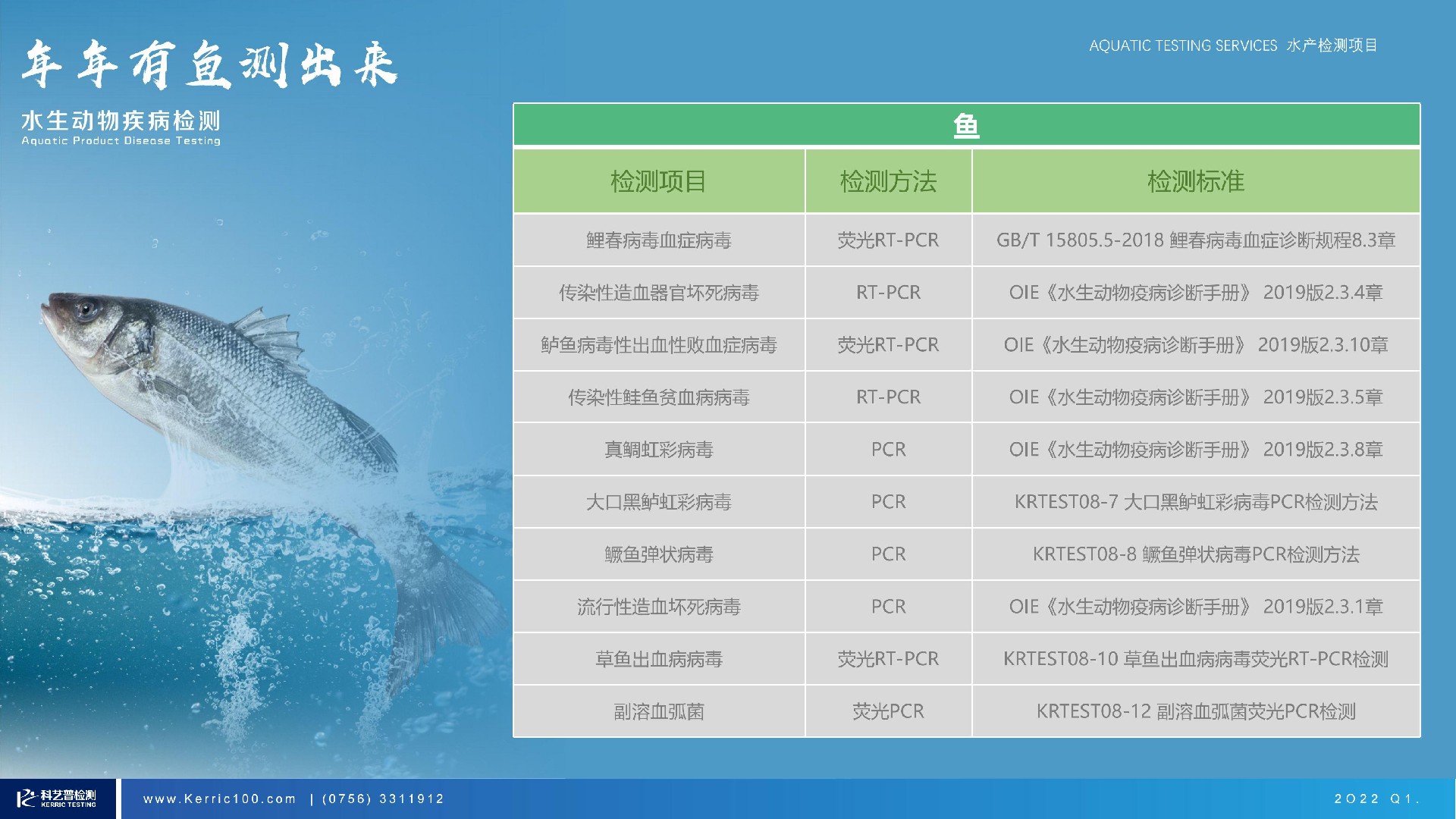Click the 水产检测项目 header text

(x=1332, y=45)
